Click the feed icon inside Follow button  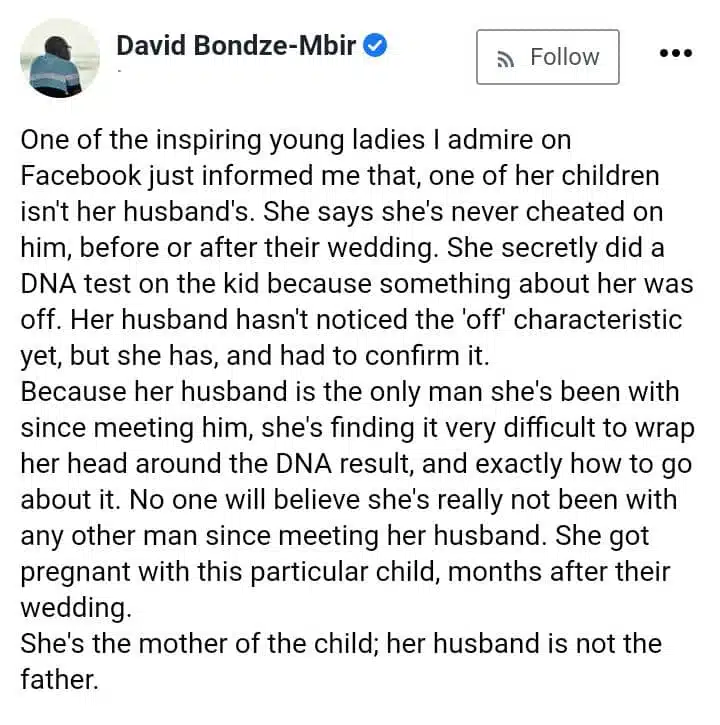click(506, 59)
